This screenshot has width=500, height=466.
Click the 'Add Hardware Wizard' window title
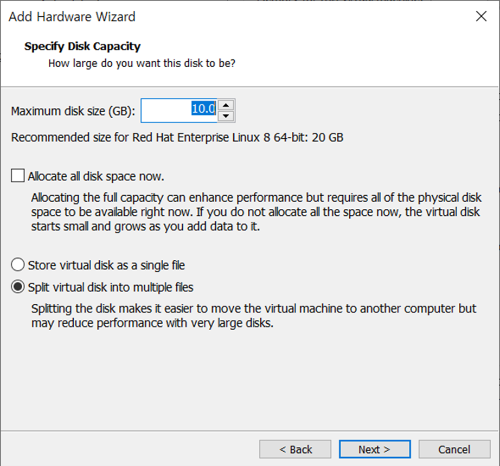coord(72,17)
